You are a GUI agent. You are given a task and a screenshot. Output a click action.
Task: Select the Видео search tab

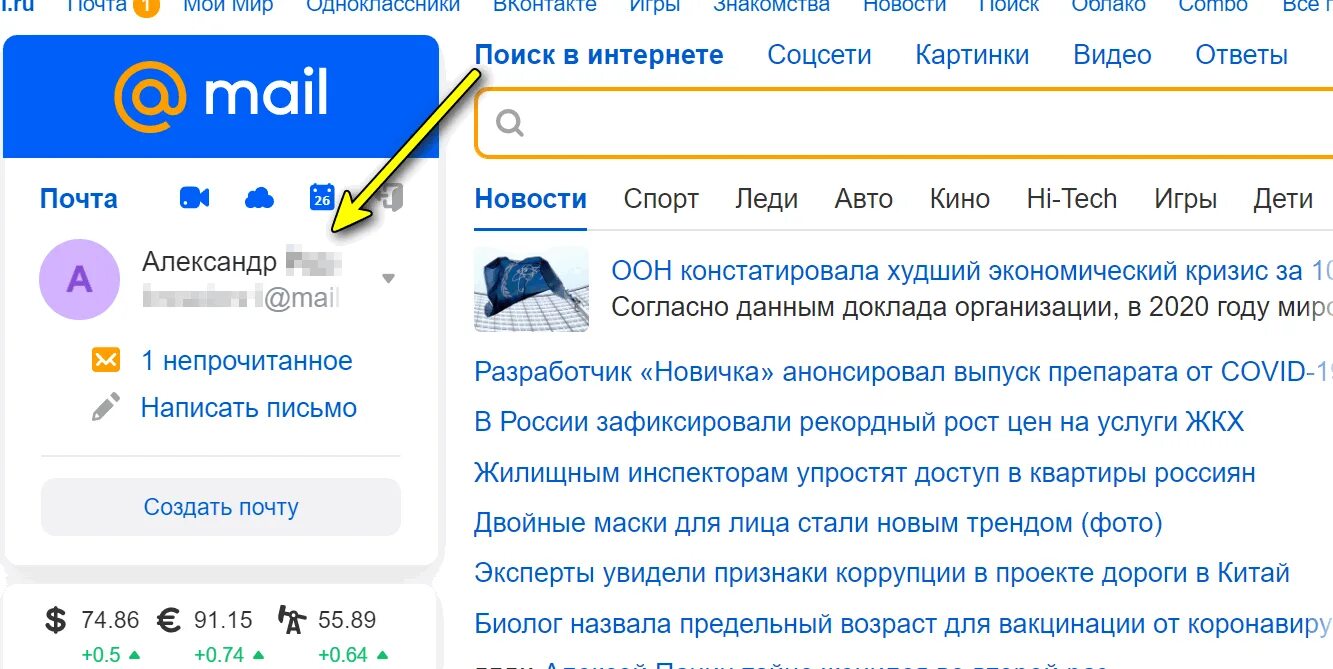coord(1112,55)
